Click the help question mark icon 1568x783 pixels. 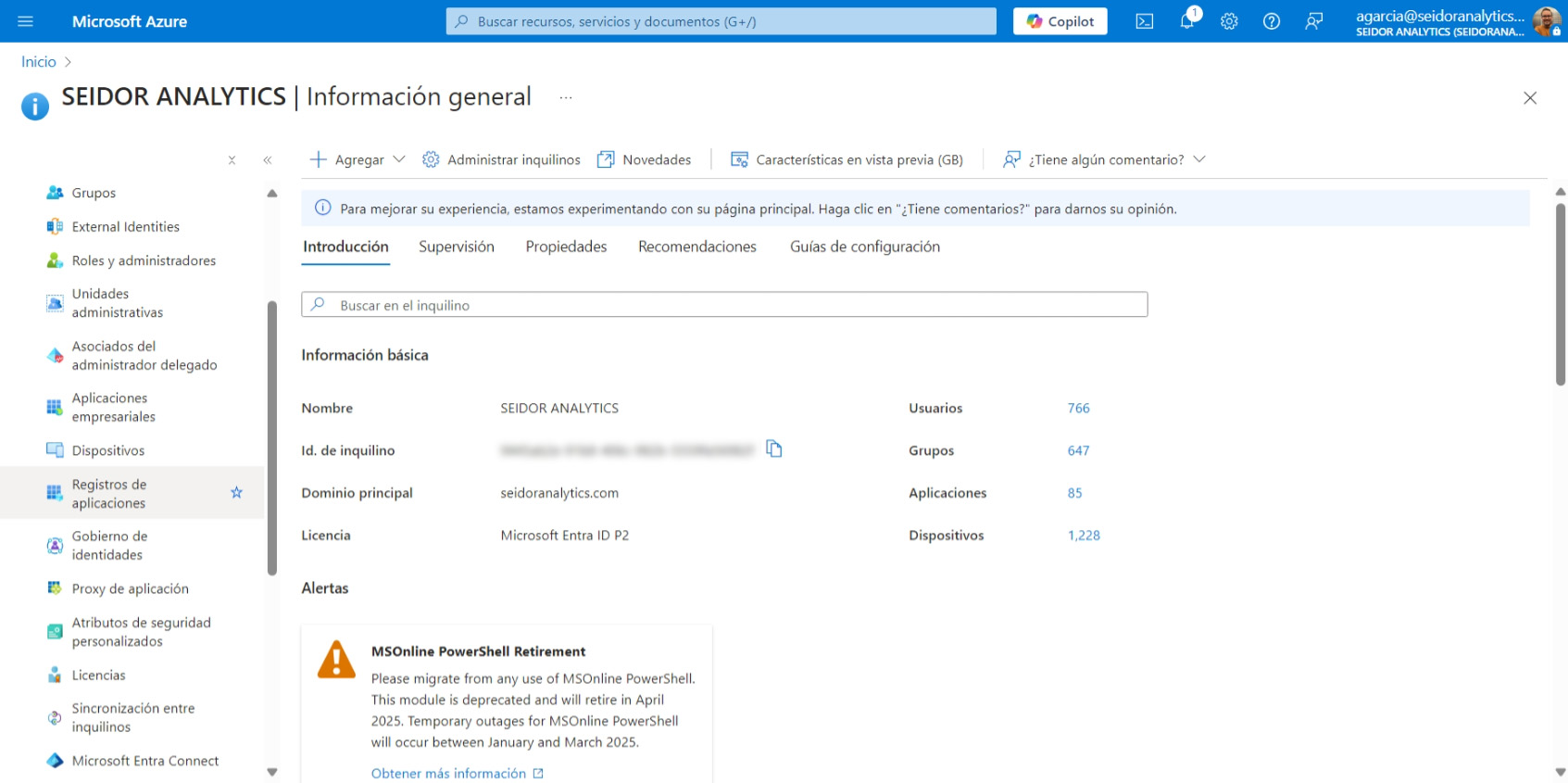[x=1272, y=21]
